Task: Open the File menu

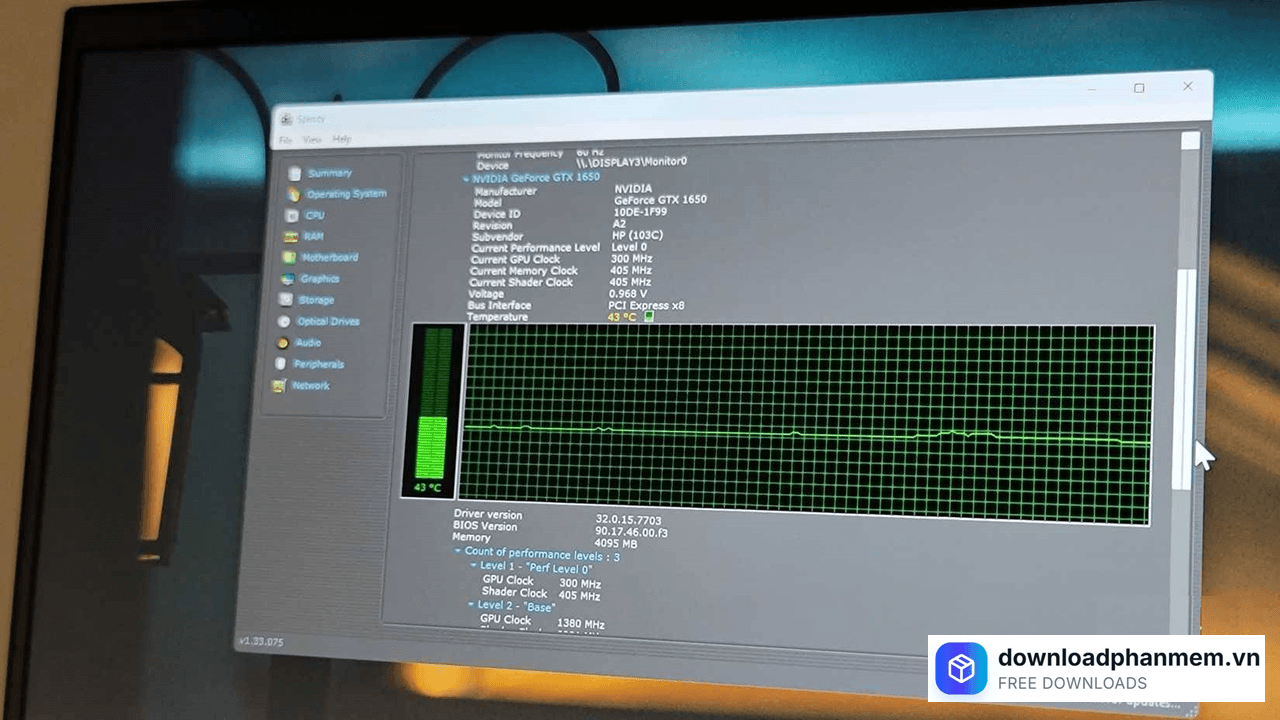Action: coord(285,140)
